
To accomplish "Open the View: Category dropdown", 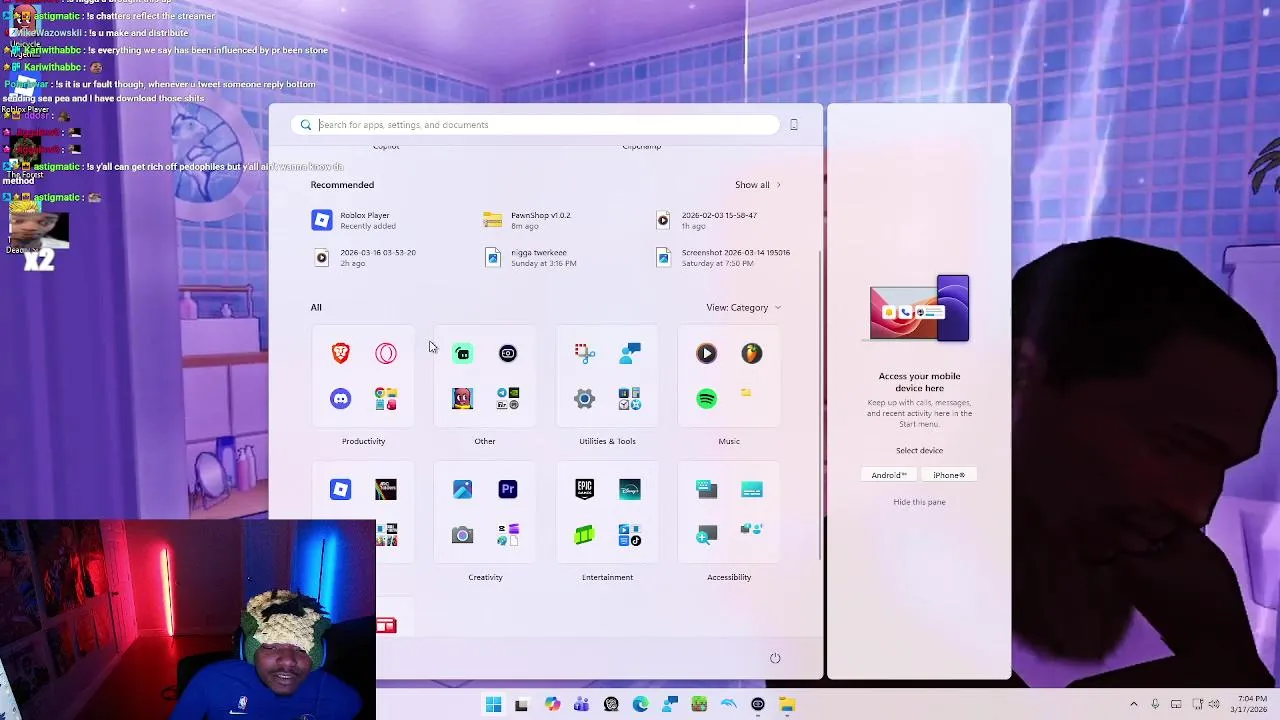I will tap(743, 307).
